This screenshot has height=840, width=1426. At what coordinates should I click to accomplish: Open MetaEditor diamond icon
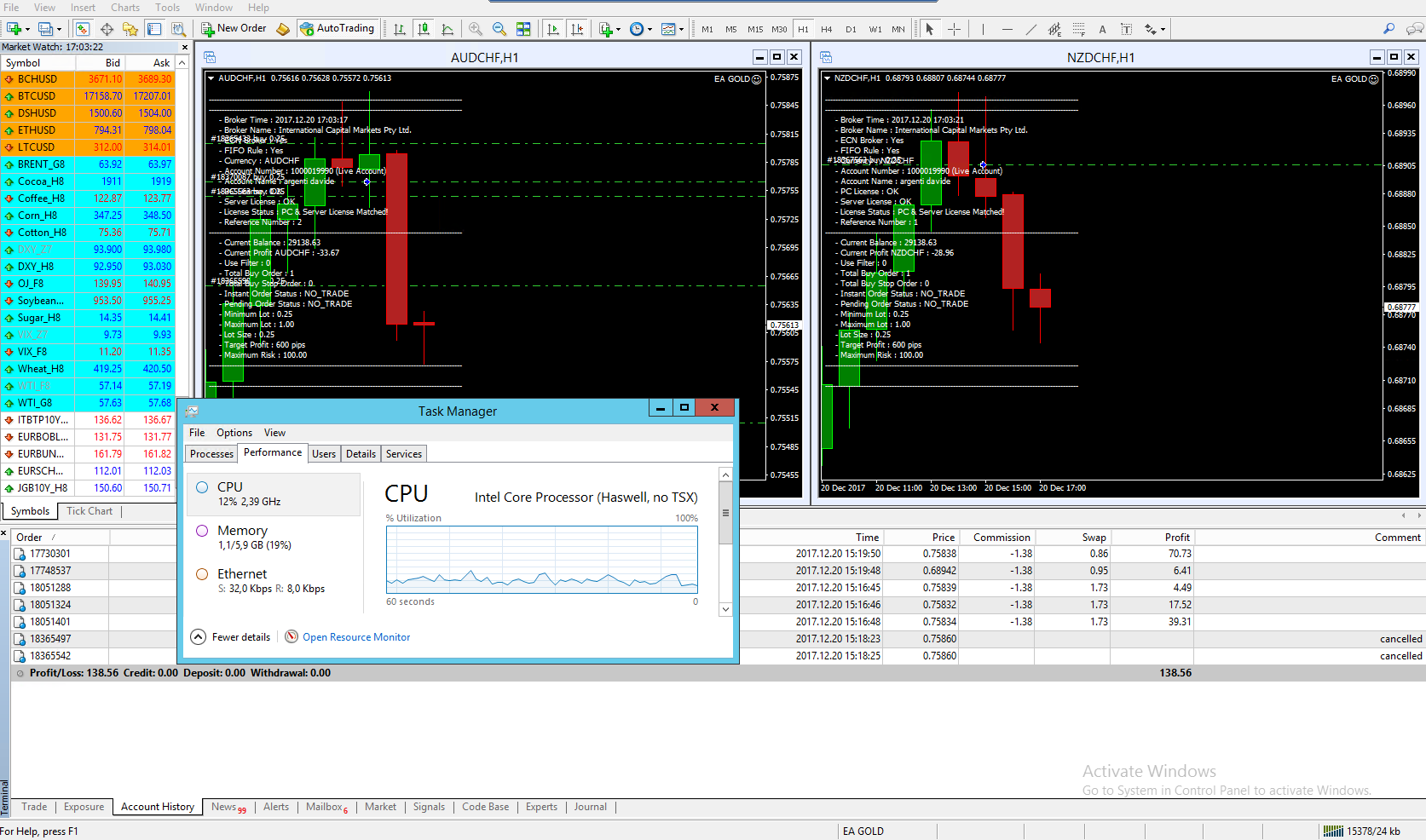click(283, 29)
